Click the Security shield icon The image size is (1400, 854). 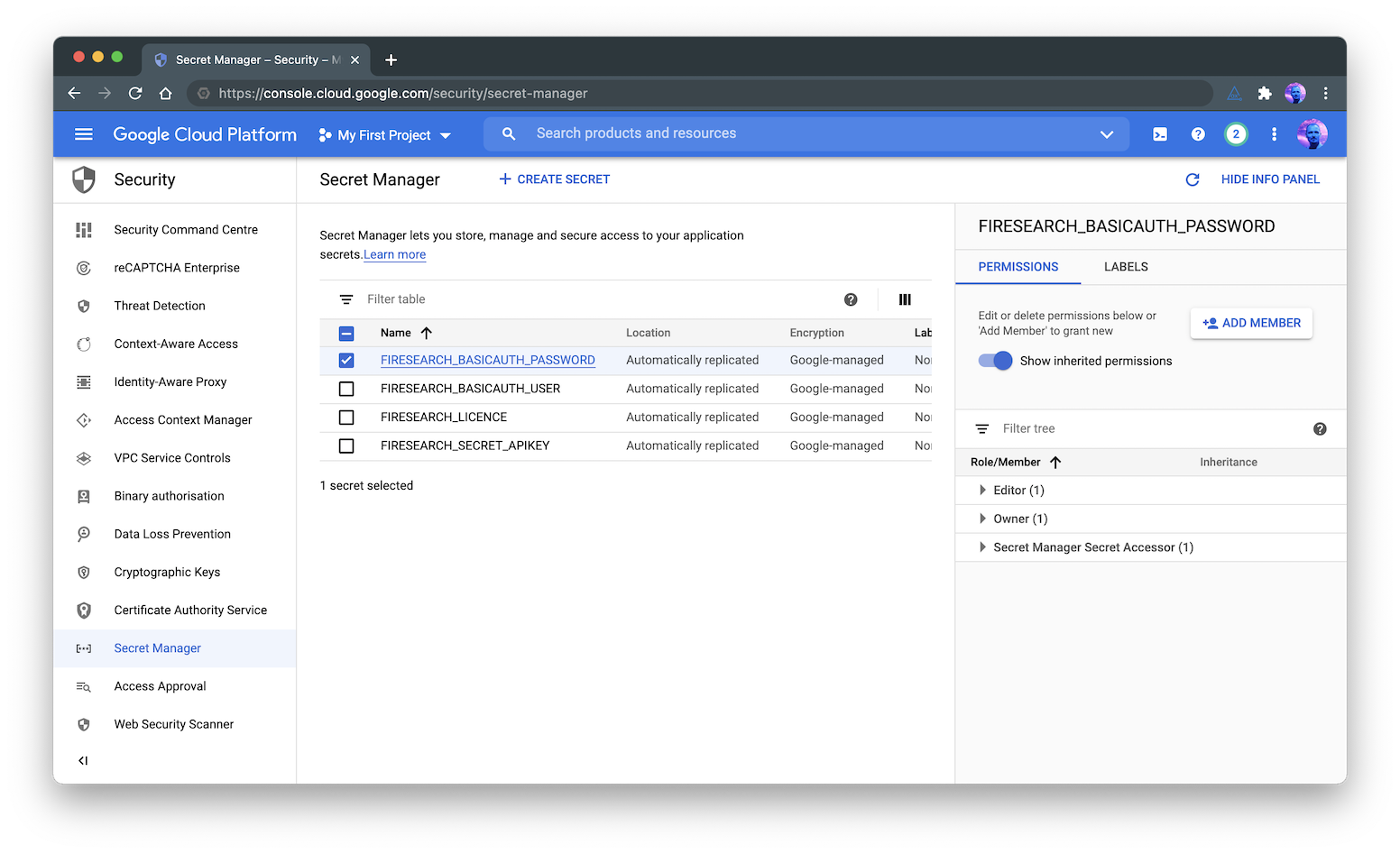point(84,179)
